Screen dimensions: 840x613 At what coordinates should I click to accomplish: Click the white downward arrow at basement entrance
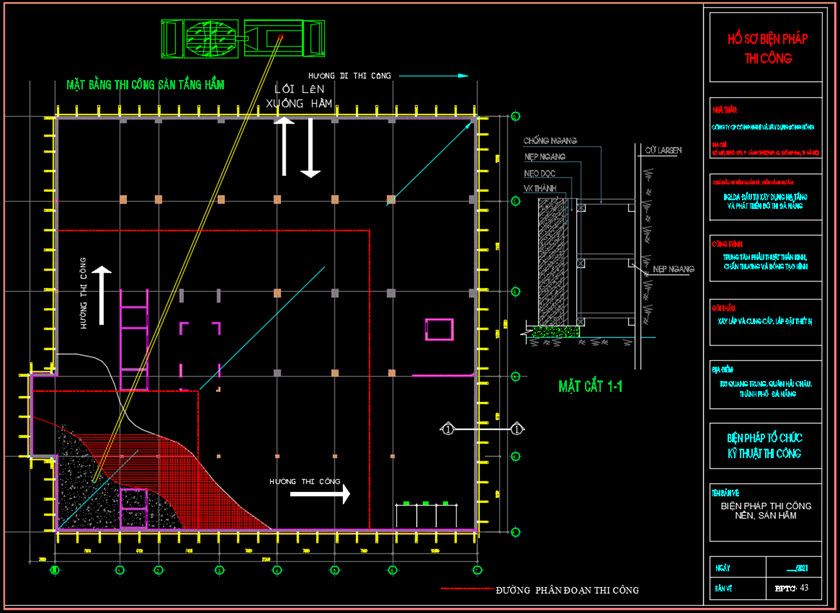pos(311,147)
